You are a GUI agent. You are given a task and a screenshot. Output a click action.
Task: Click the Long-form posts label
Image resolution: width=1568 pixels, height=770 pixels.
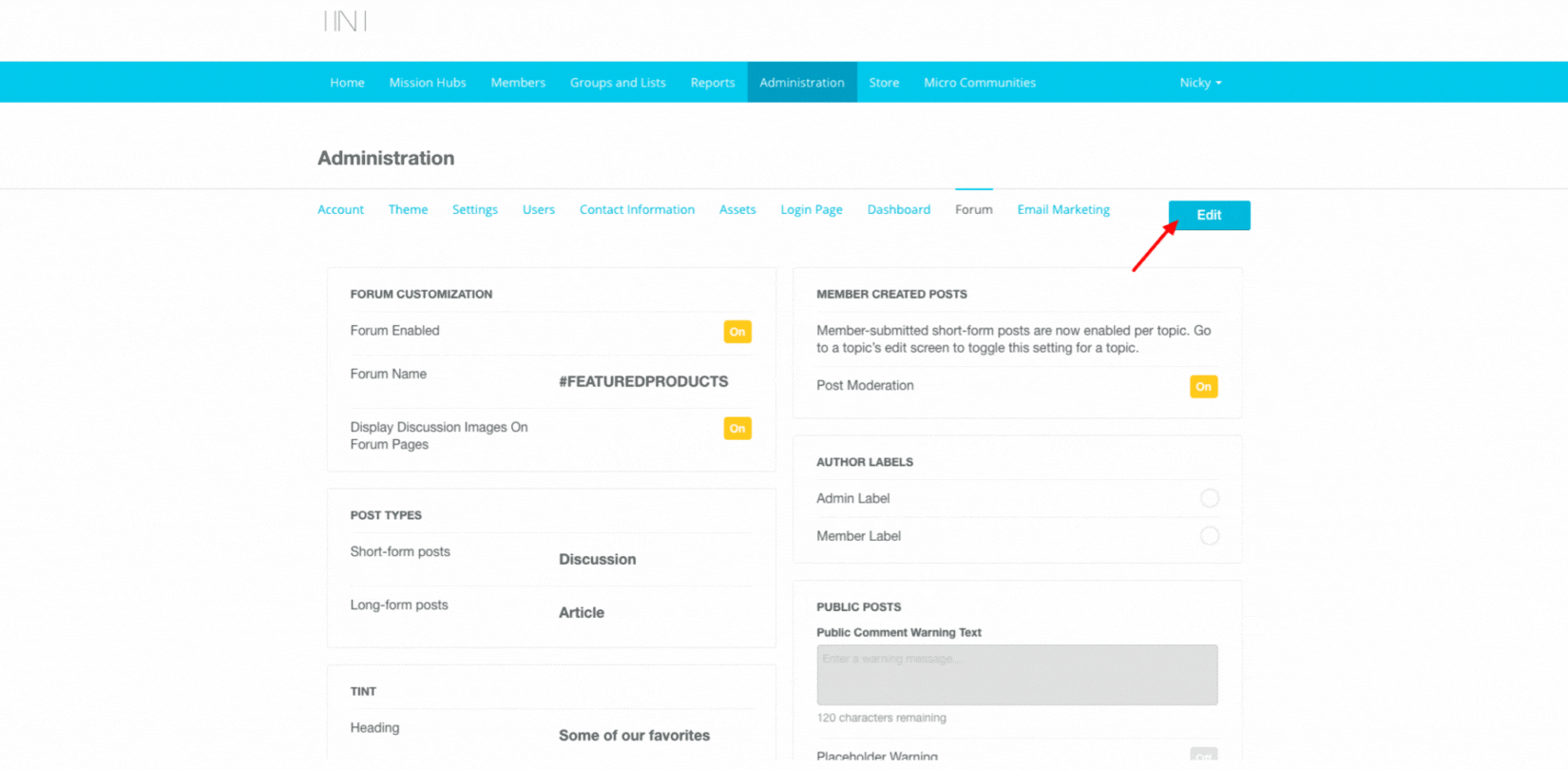[x=399, y=605]
